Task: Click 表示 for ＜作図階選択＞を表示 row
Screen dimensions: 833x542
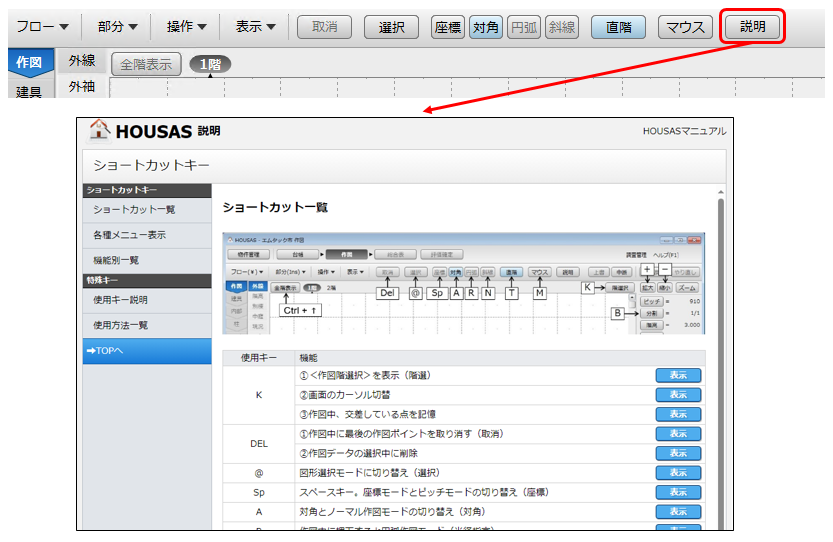Action: (678, 376)
